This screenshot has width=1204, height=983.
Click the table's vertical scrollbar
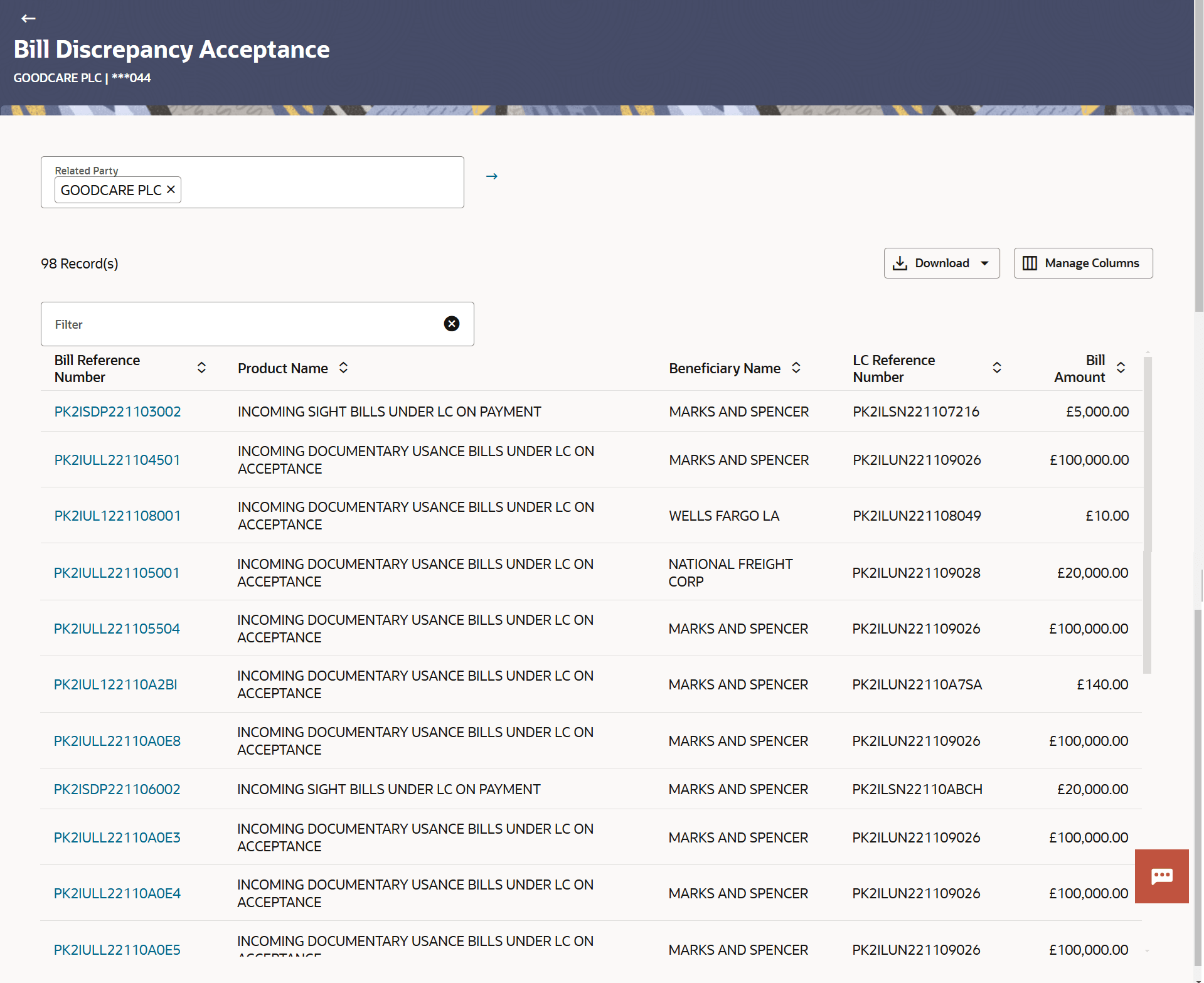pyautogui.click(x=1148, y=514)
